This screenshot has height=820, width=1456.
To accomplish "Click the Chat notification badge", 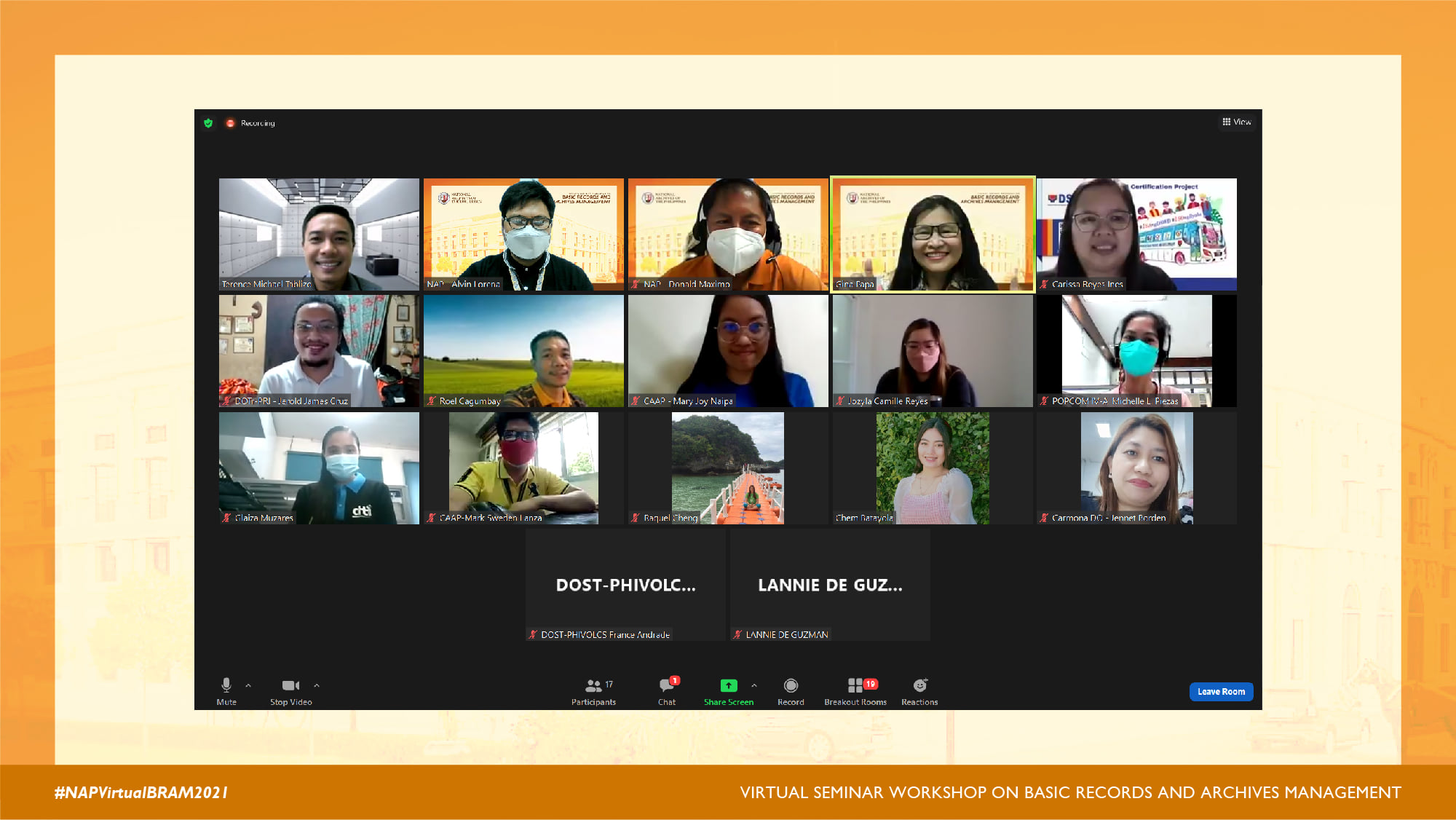I will point(675,680).
